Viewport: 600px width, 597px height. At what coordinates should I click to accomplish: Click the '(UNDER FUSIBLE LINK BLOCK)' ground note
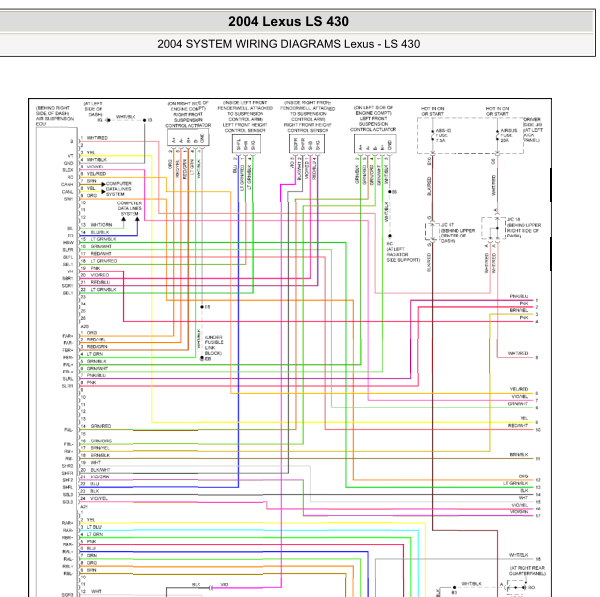[214, 345]
